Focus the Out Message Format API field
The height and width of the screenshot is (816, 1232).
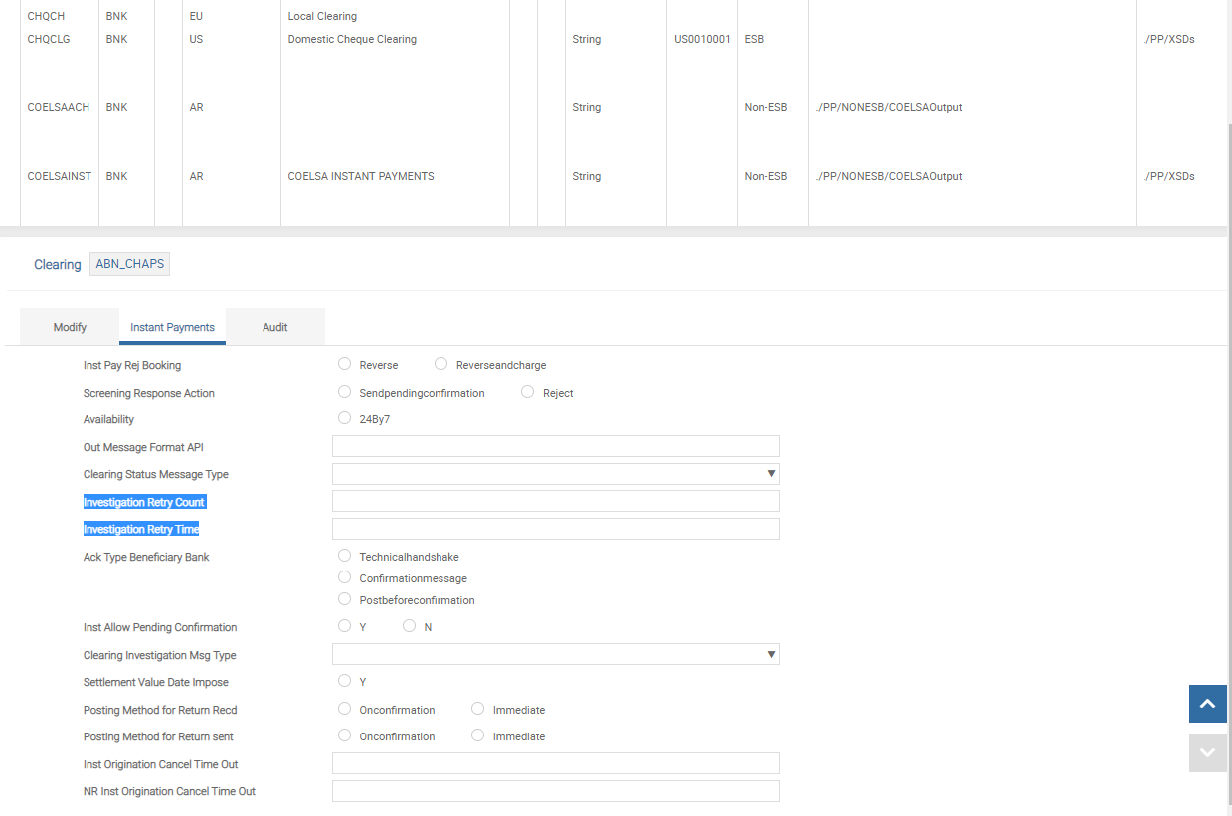tap(555, 447)
